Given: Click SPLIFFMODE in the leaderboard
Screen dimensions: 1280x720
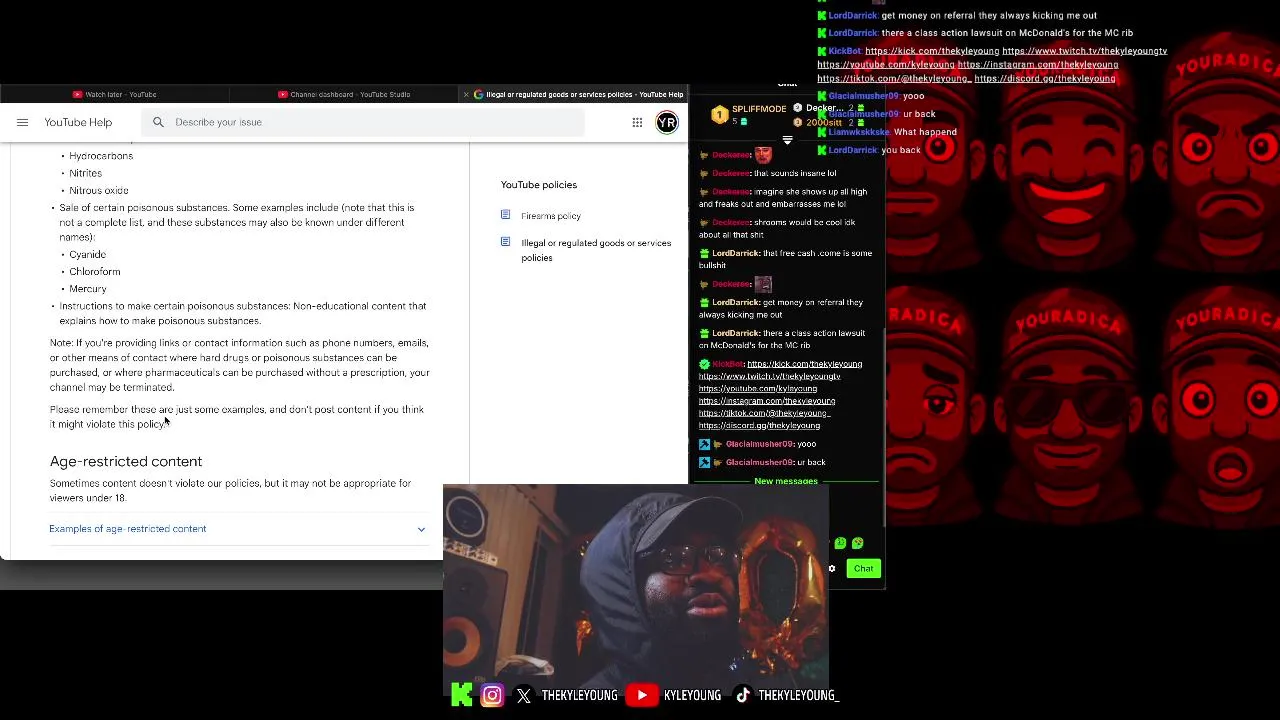Looking at the screenshot, I should click(759, 109).
